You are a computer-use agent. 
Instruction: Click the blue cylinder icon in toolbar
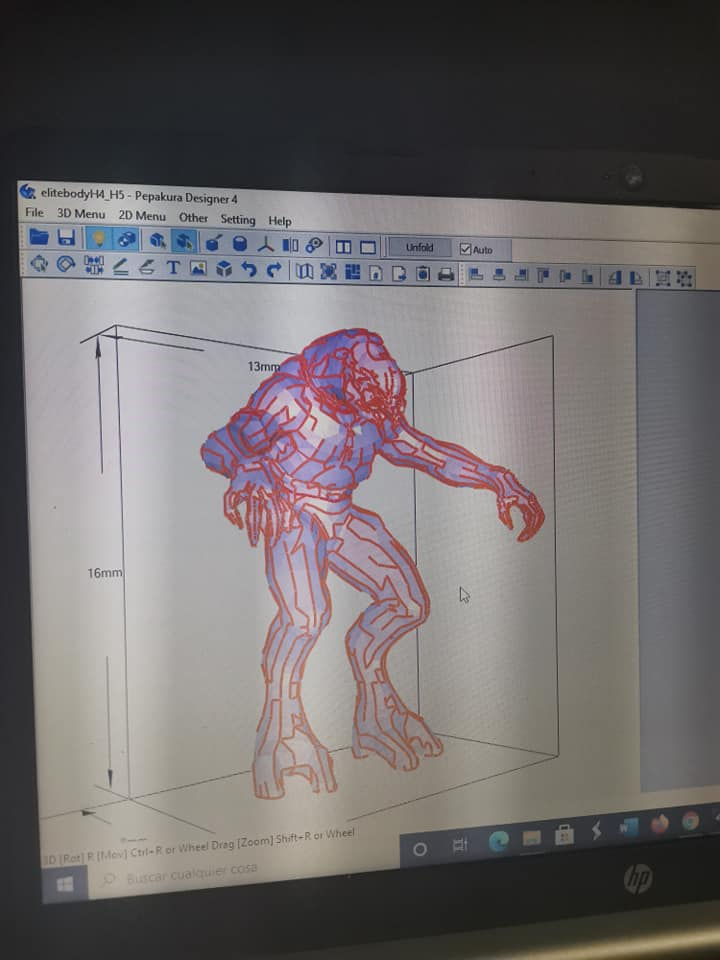point(239,244)
